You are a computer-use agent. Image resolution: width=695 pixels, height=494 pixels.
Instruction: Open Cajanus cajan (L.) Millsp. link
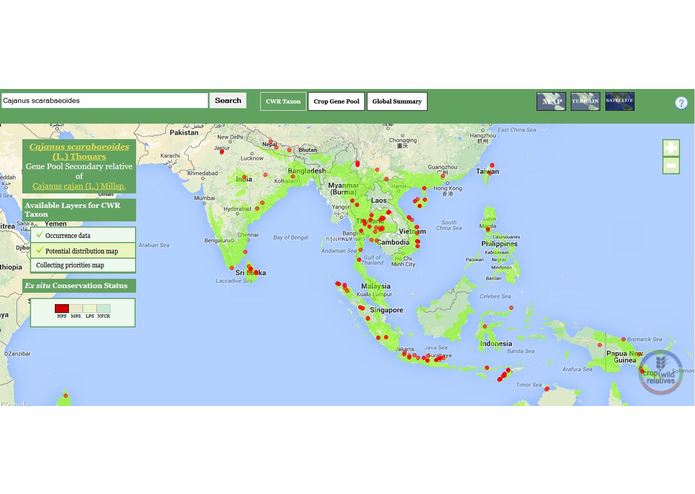(x=79, y=186)
